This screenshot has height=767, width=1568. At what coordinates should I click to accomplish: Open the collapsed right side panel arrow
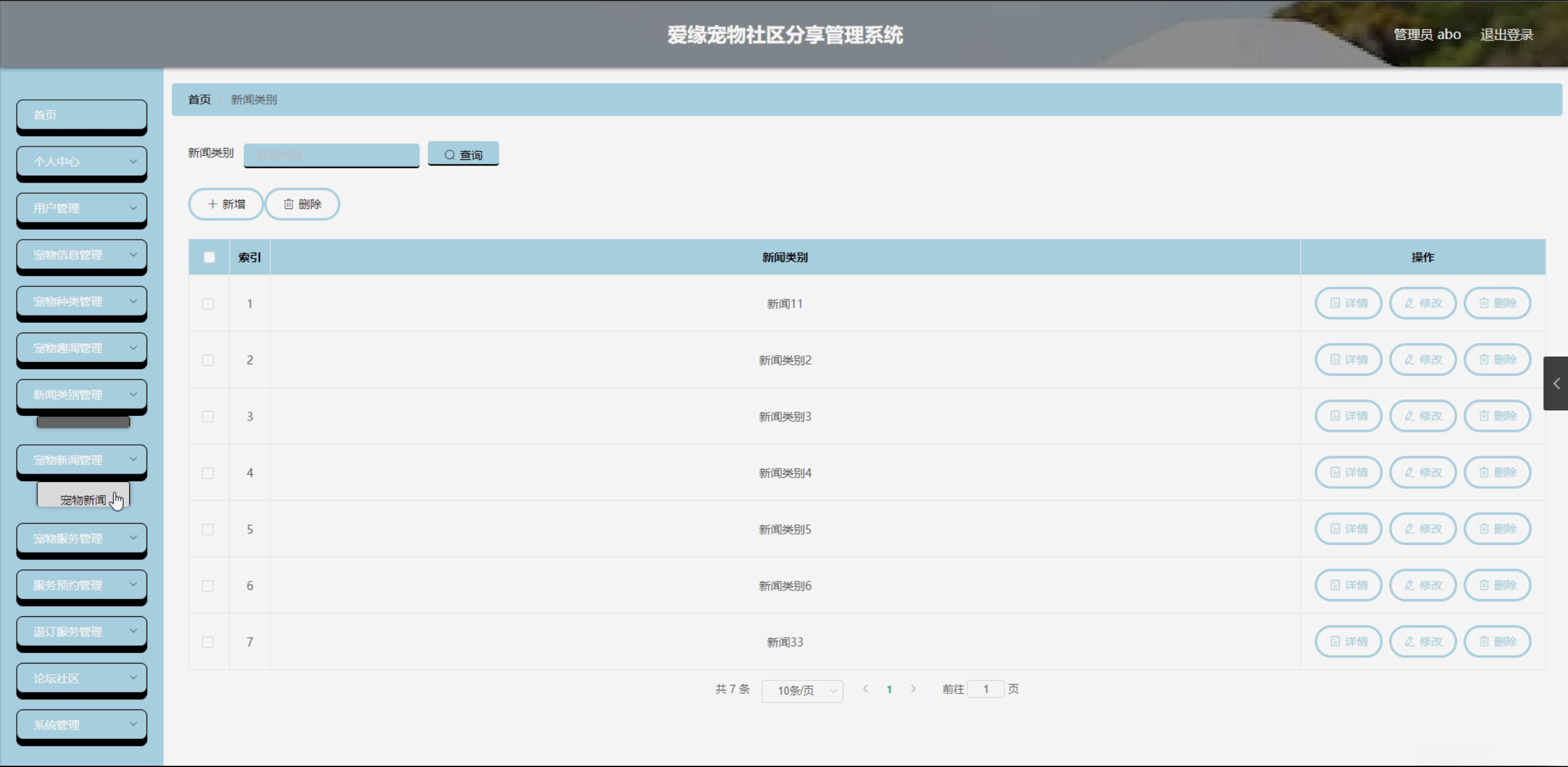(x=1556, y=383)
